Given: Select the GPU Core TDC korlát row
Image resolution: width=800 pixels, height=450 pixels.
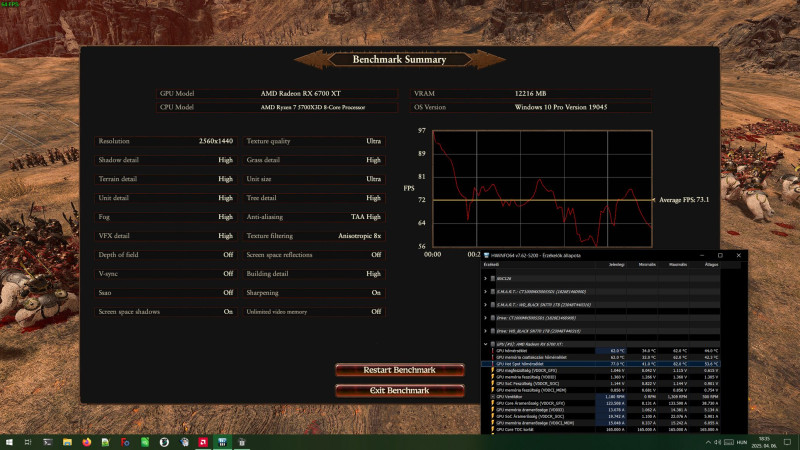Looking at the screenshot, I should 601,430.
